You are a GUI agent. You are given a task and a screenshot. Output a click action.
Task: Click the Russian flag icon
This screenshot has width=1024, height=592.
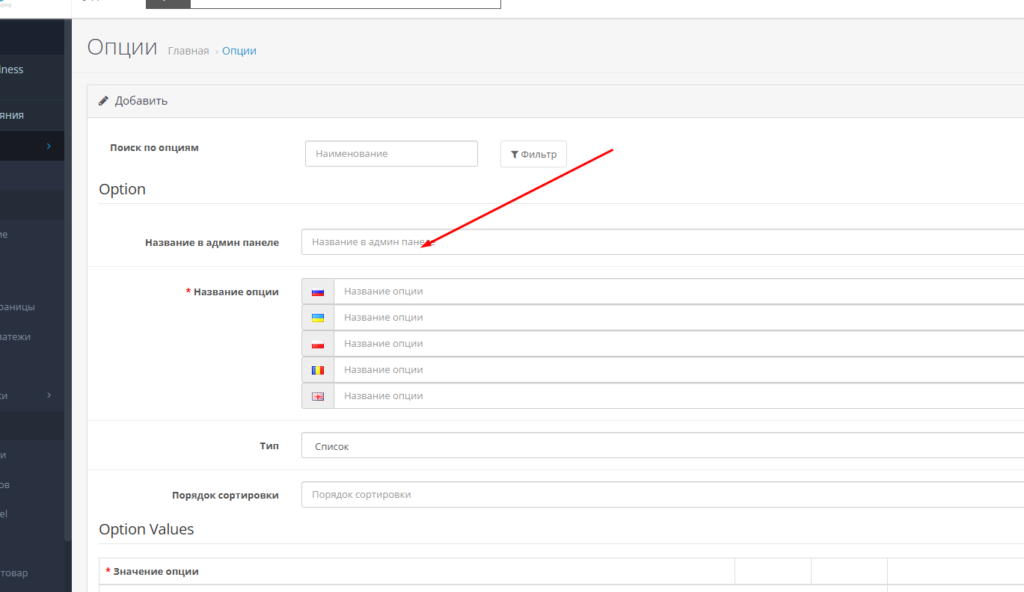(318, 292)
